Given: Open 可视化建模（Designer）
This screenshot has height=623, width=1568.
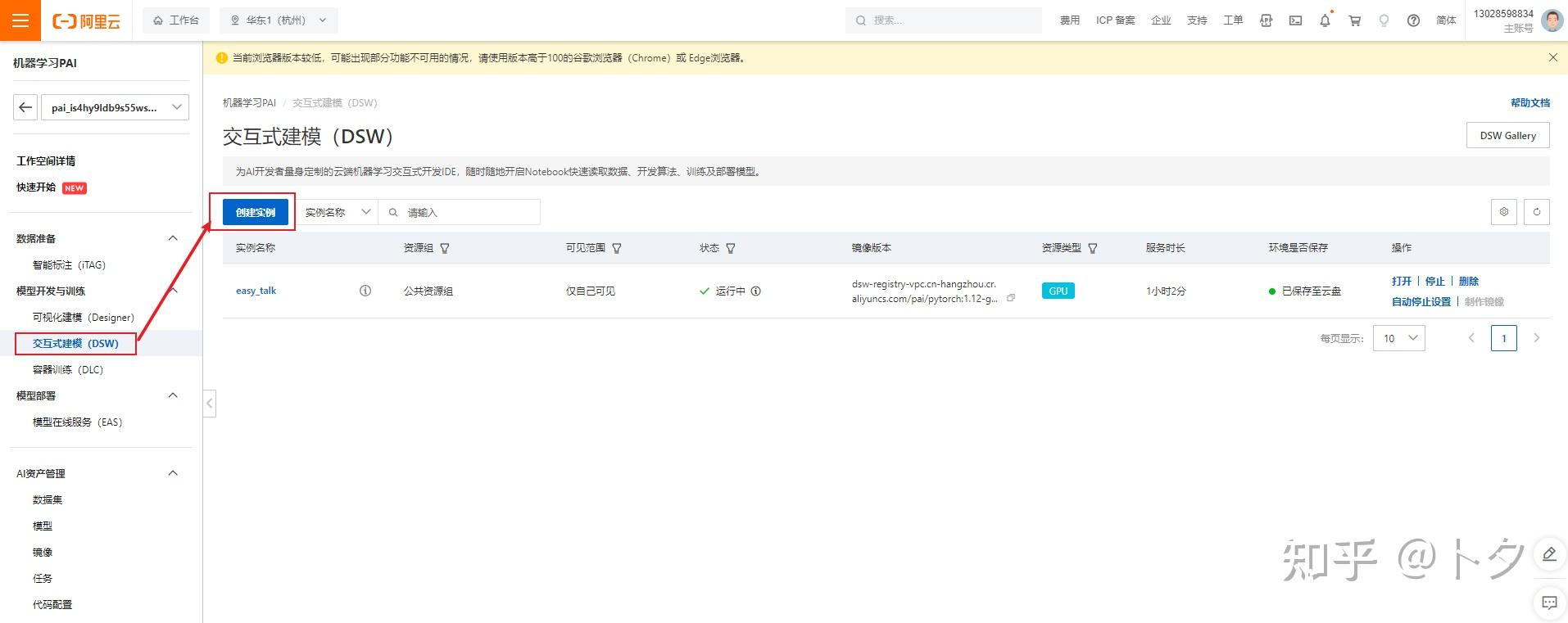Looking at the screenshot, I should pos(84,317).
